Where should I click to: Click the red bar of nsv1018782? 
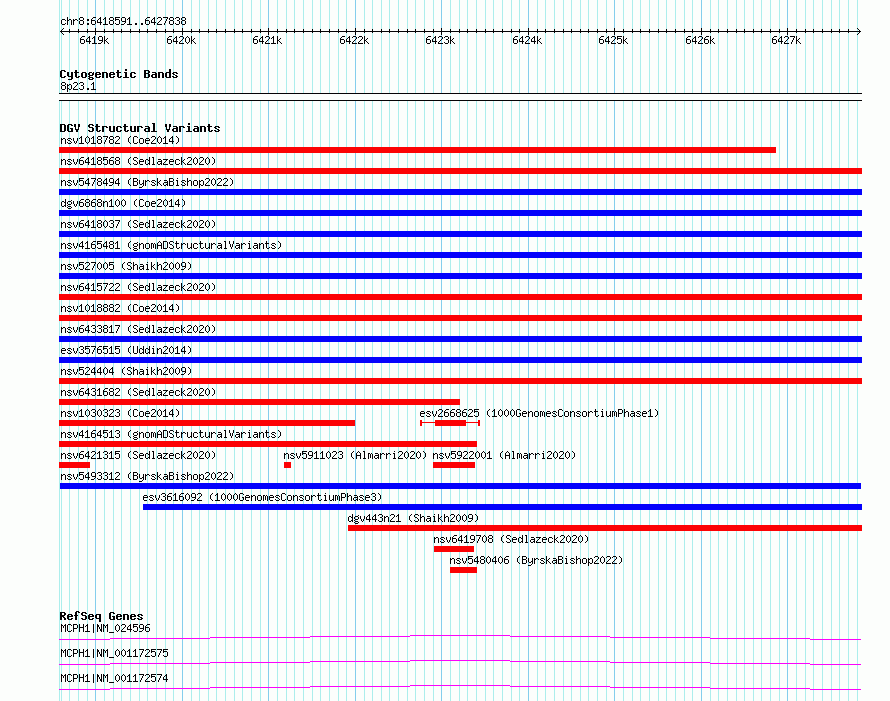[417, 150]
